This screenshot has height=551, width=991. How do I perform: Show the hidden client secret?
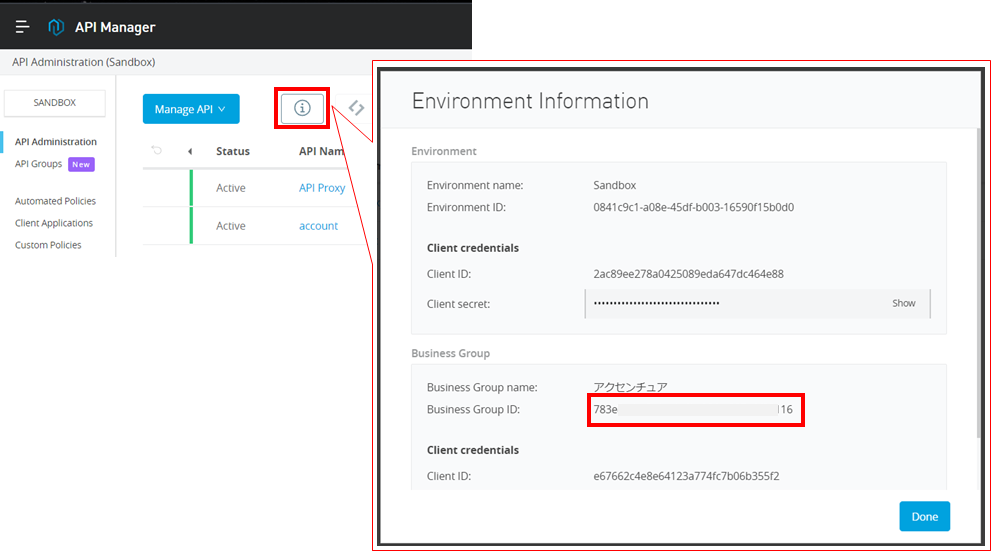(903, 303)
